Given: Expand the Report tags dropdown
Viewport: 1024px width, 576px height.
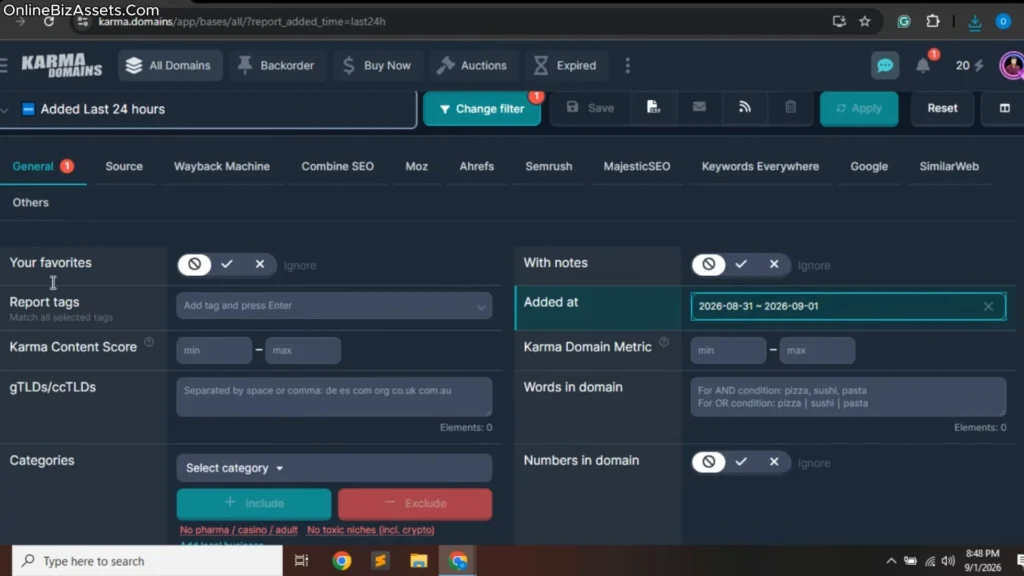Looking at the screenshot, I should point(481,307).
